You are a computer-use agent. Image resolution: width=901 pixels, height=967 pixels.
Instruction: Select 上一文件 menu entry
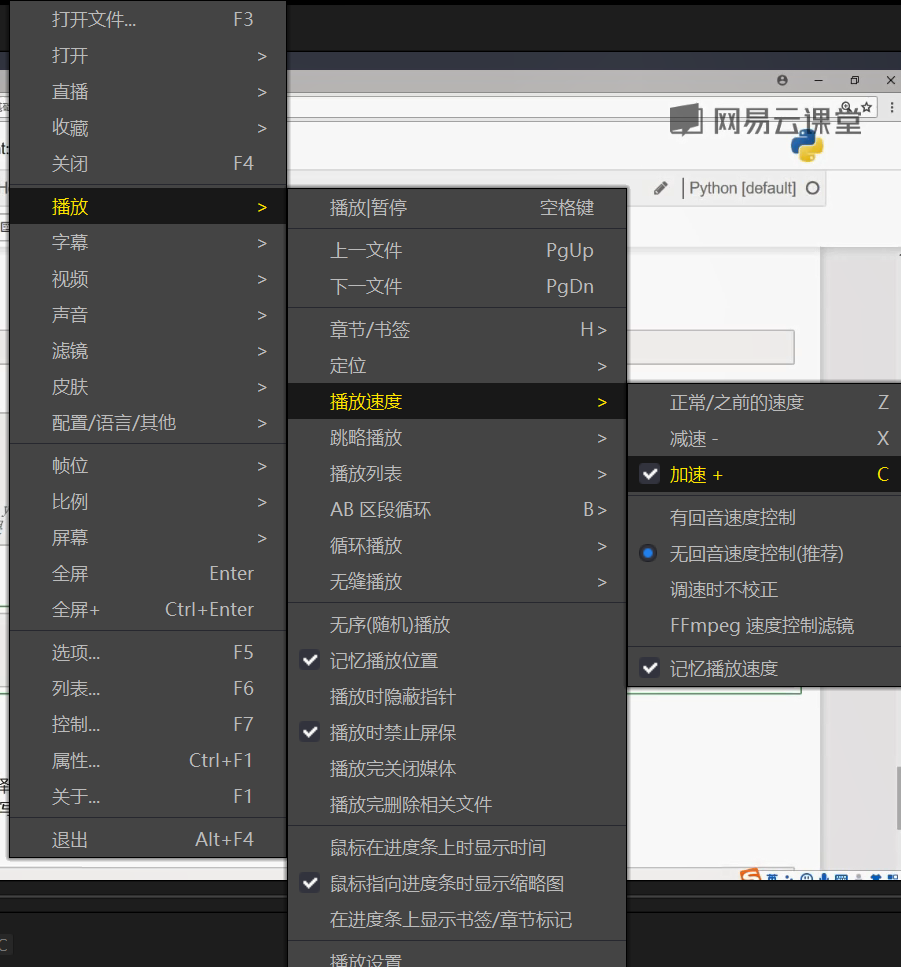coord(457,250)
